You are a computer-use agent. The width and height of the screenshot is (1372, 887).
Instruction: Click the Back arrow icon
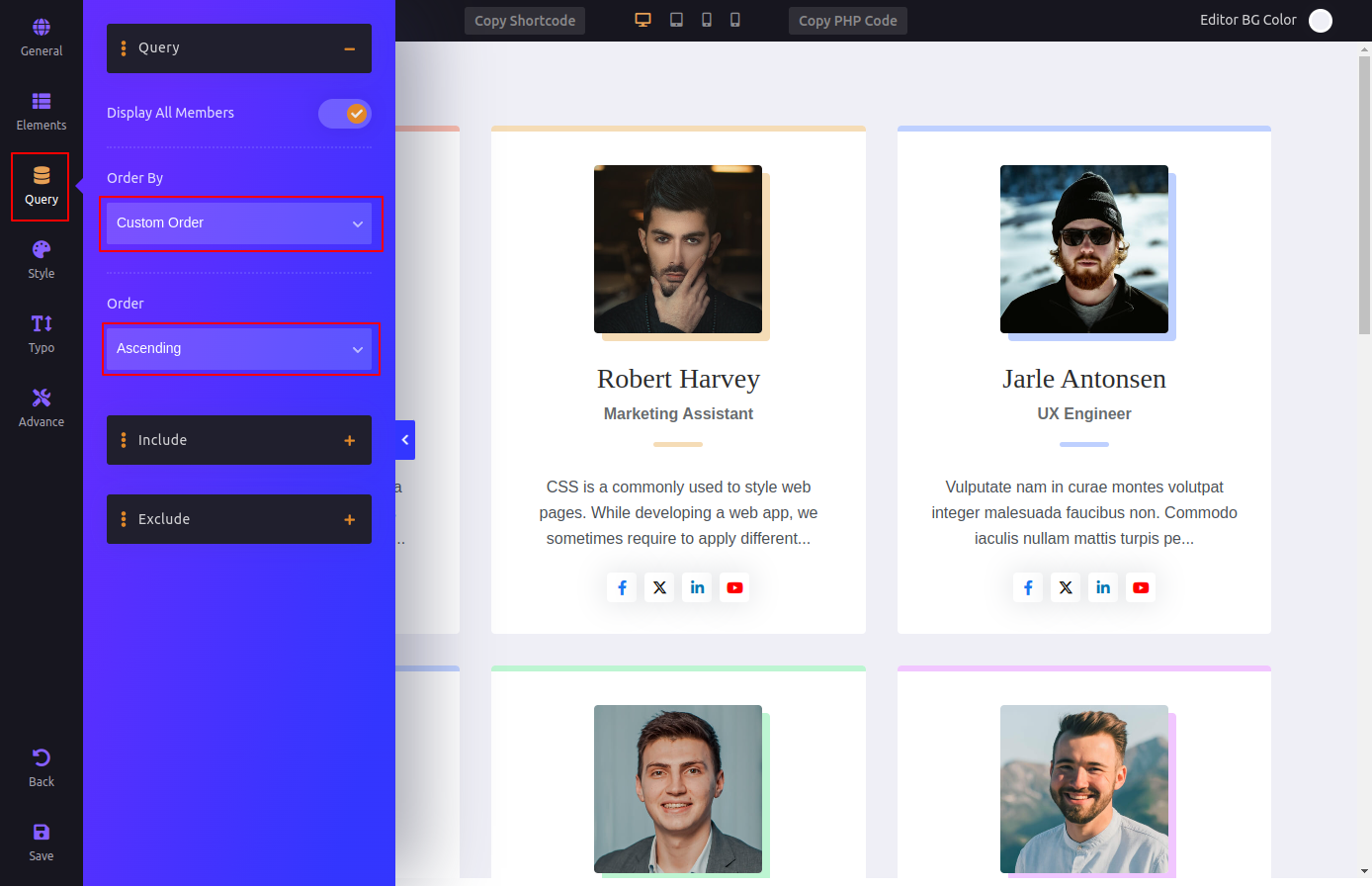point(42,768)
